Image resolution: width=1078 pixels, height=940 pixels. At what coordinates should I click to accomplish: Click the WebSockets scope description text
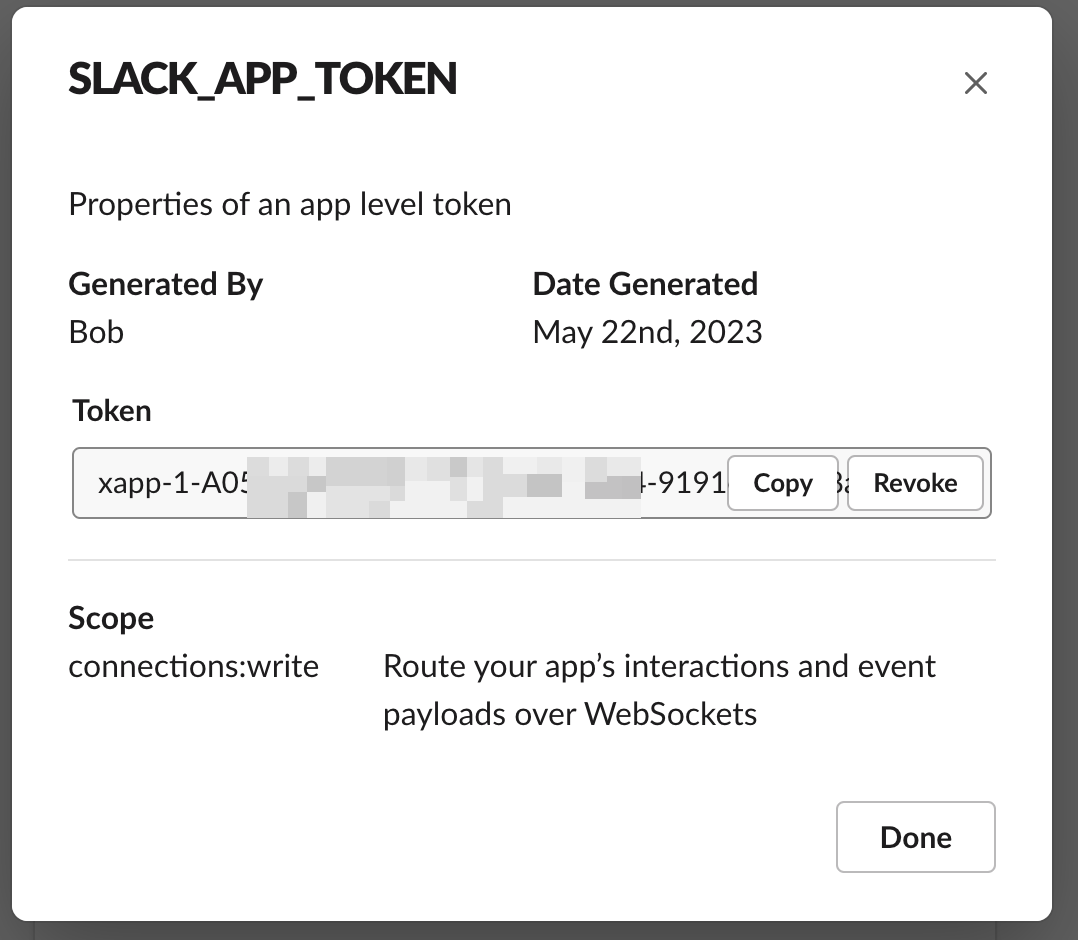(660, 690)
